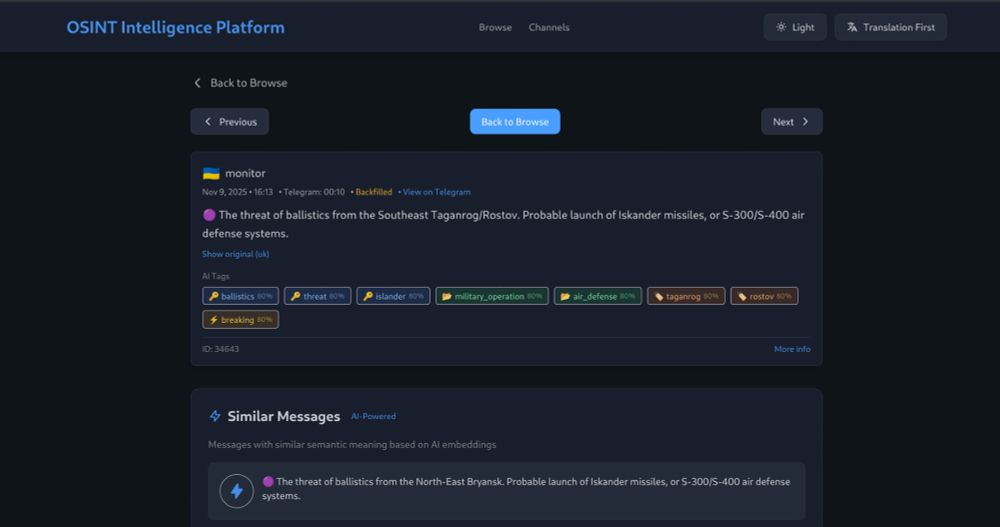This screenshot has width=1000, height=527.
Task: Open the Channels nav item
Action: pyautogui.click(x=548, y=27)
